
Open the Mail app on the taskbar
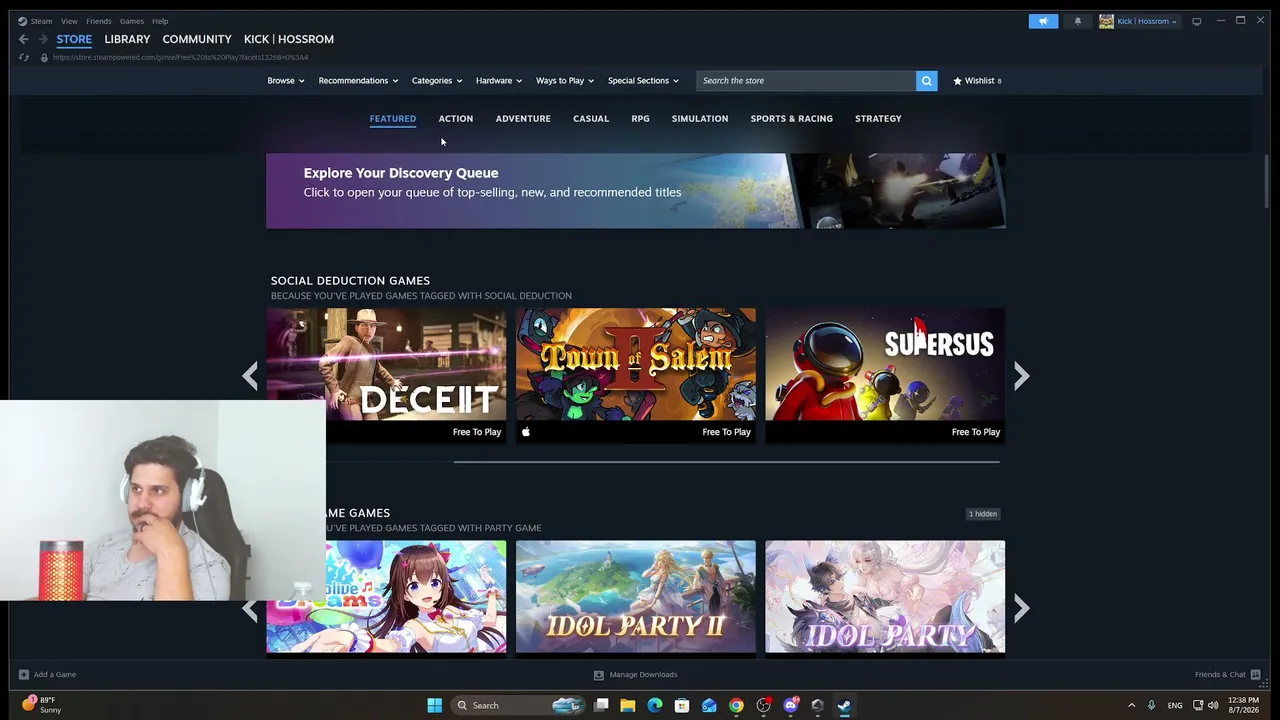[x=709, y=706]
